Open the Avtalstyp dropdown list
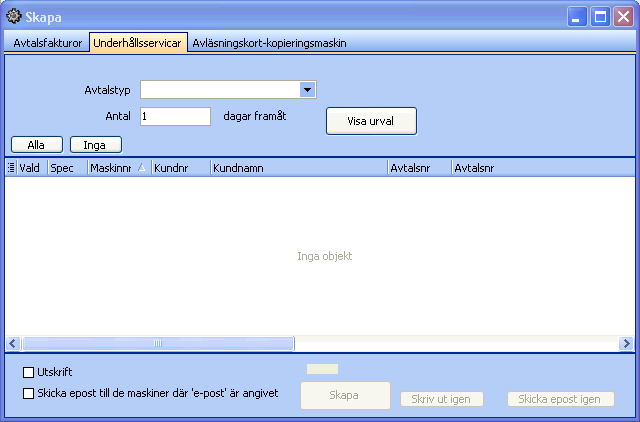Viewport: 640px width, 422px height. pyautogui.click(x=308, y=90)
